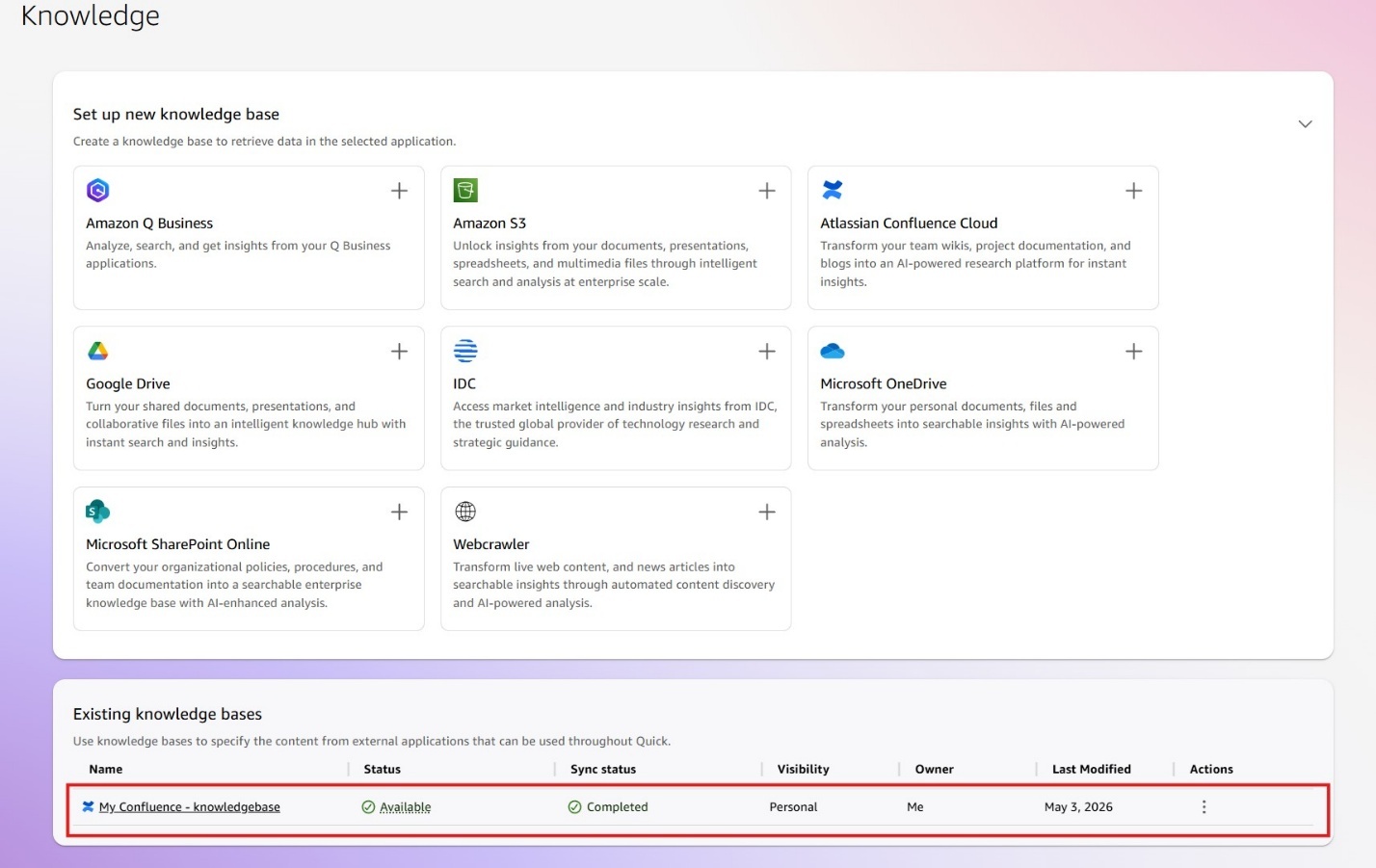Image resolution: width=1376 pixels, height=868 pixels.
Task: Click the Webcrawler globe icon
Action: pos(465,511)
